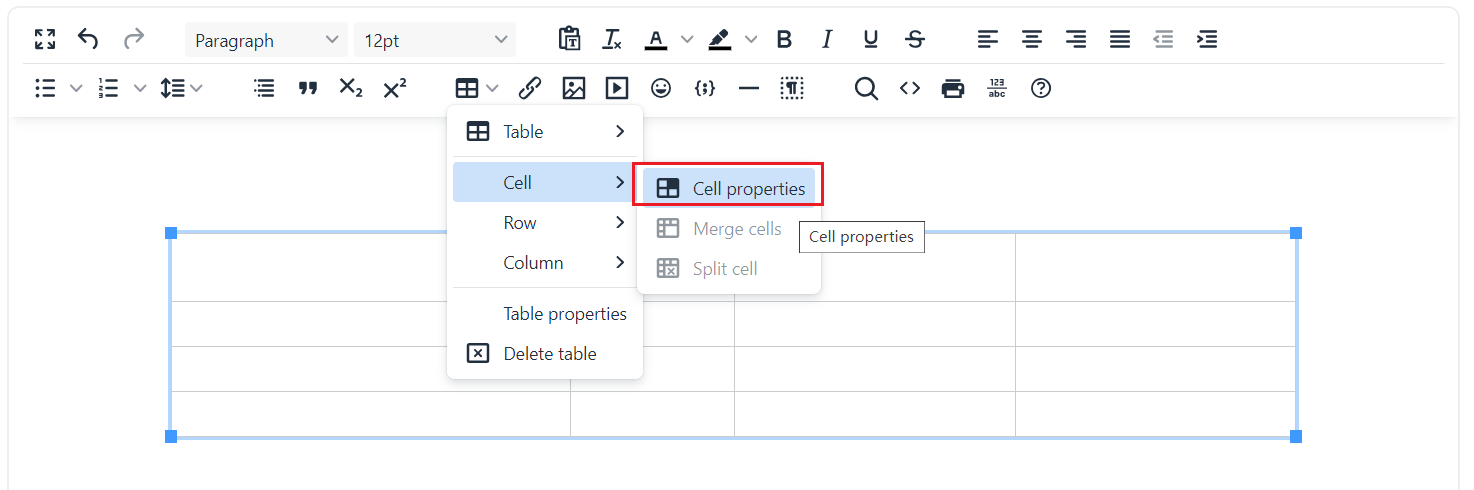
Task: Click the paste as text icon
Action: pyautogui.click(x=569, y=40)
